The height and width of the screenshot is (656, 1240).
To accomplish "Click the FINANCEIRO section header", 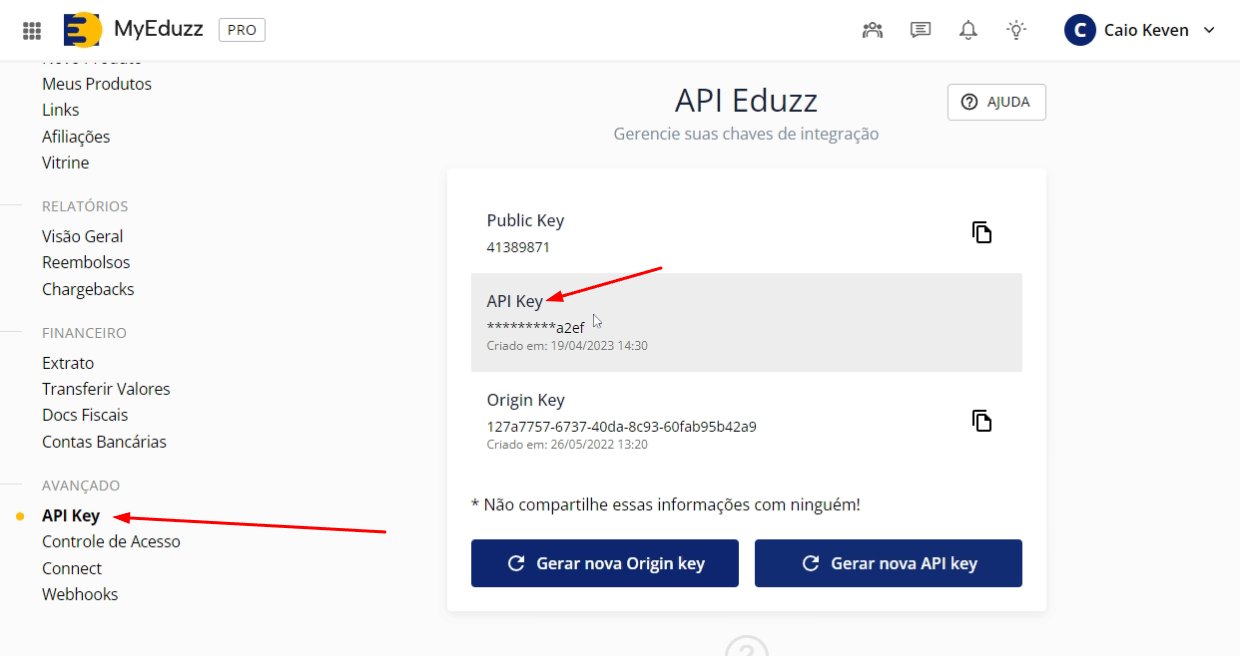I will (x=84, y=333).
